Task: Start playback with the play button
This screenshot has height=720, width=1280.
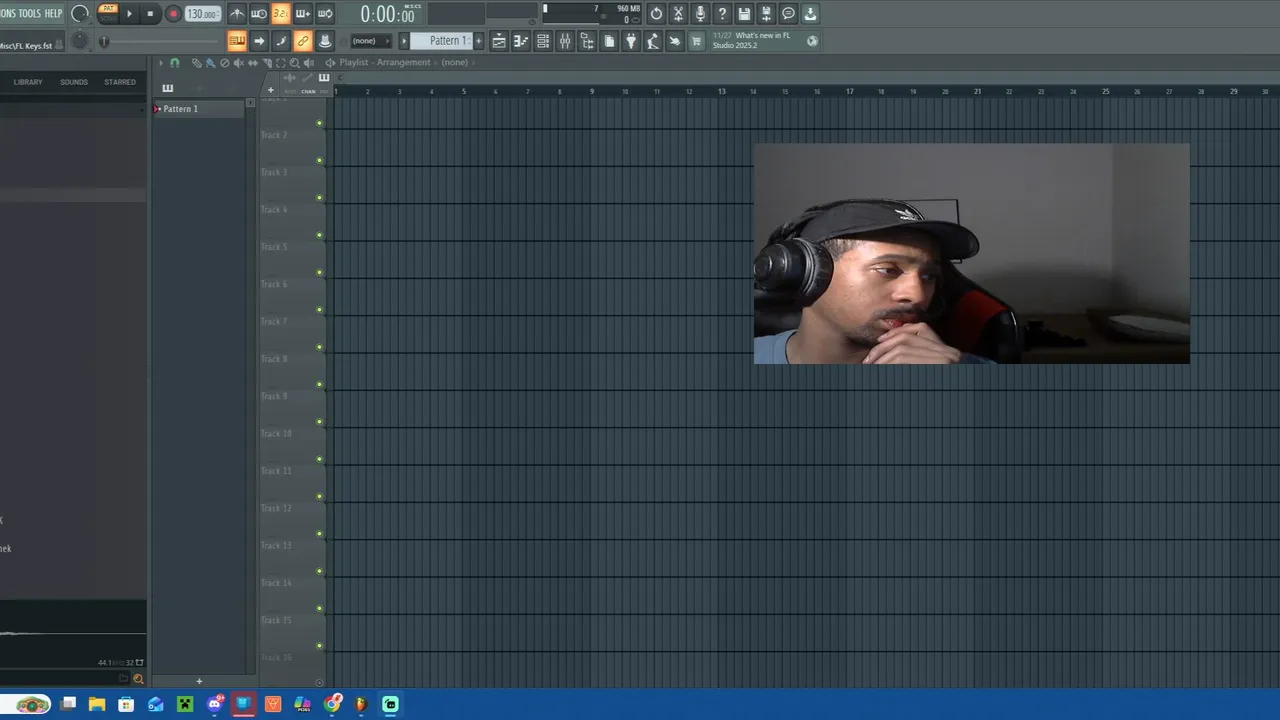Action: click(x=129, y=13)
